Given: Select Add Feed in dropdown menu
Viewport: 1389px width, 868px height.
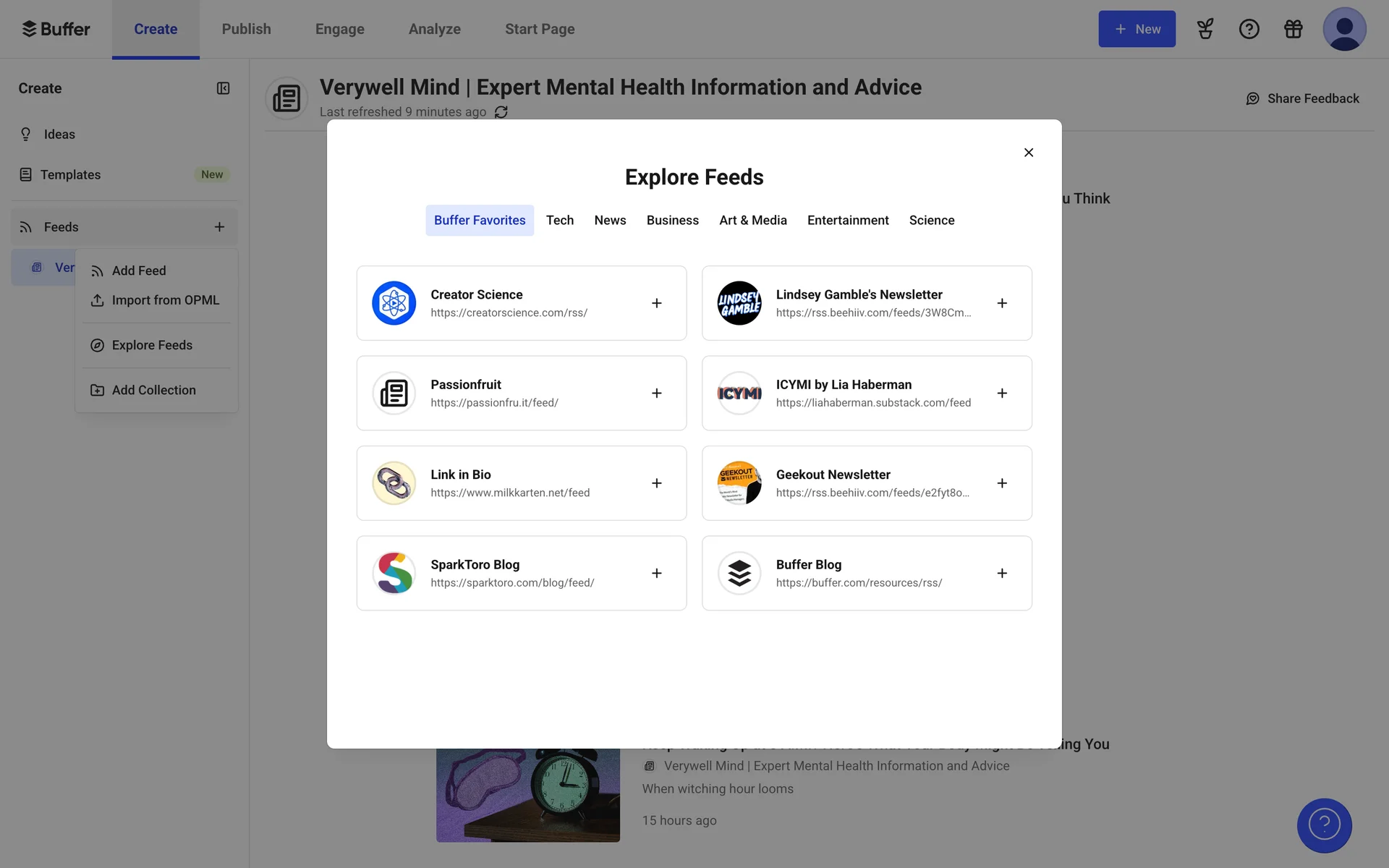Looking at the screenshot, I should click(139, 271).
